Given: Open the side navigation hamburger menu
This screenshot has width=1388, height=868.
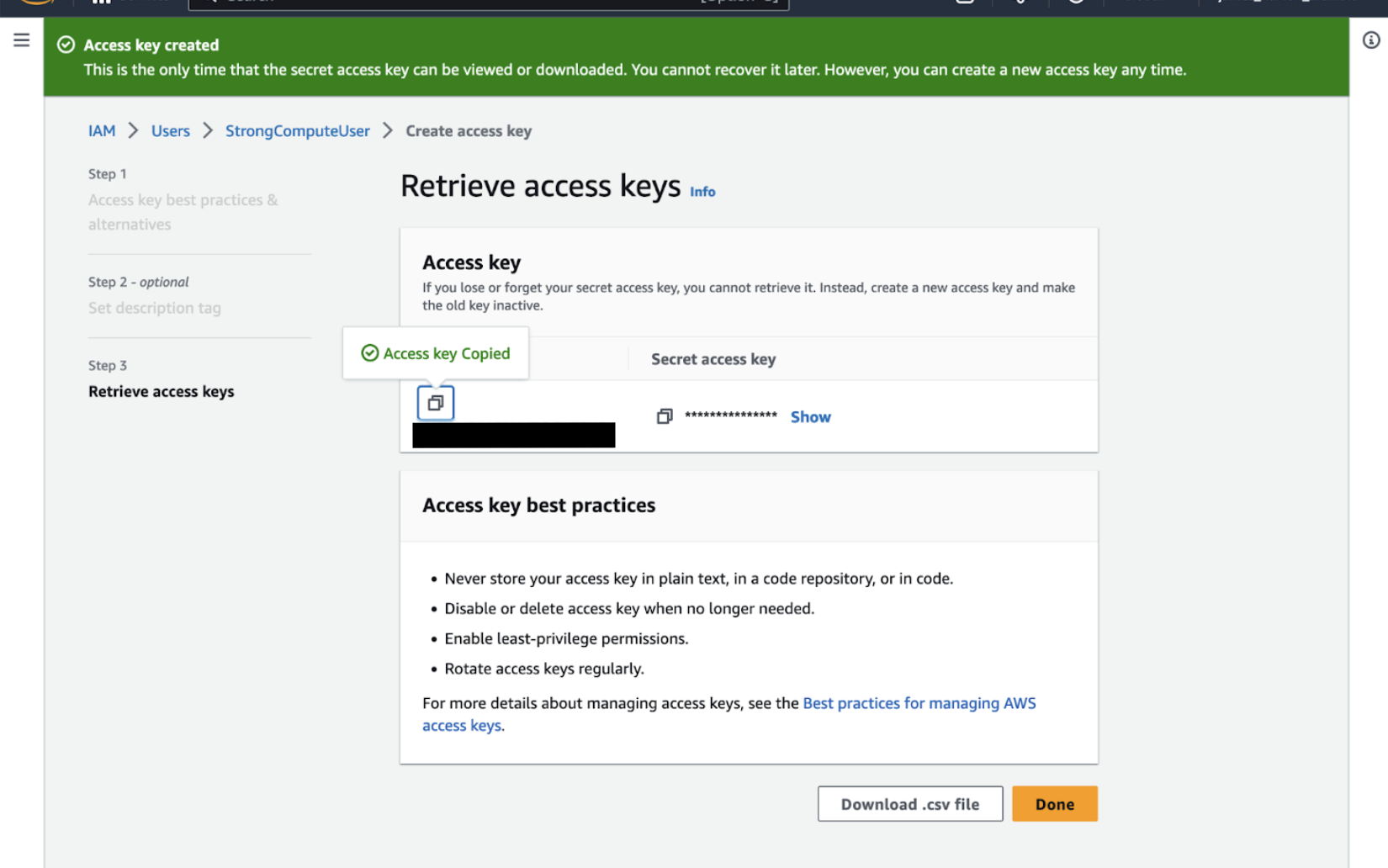Looking at the screenshot, I should 22,40.
